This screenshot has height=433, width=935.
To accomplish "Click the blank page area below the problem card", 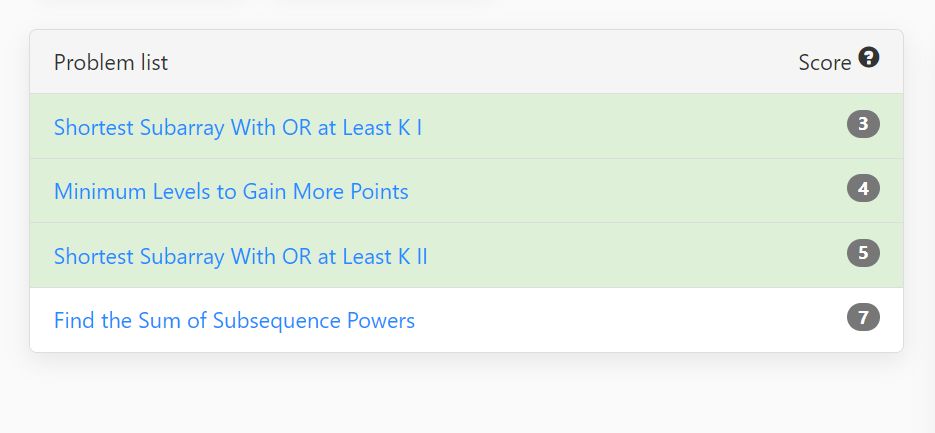I will [x=468, y=394].
